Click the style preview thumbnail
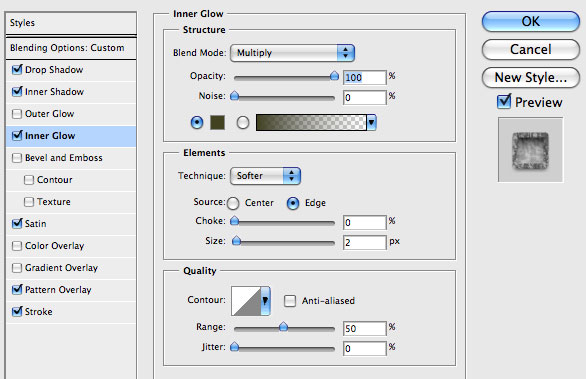Image resolution: width=586 pixels, height=379 pixels. pos(530,150)
